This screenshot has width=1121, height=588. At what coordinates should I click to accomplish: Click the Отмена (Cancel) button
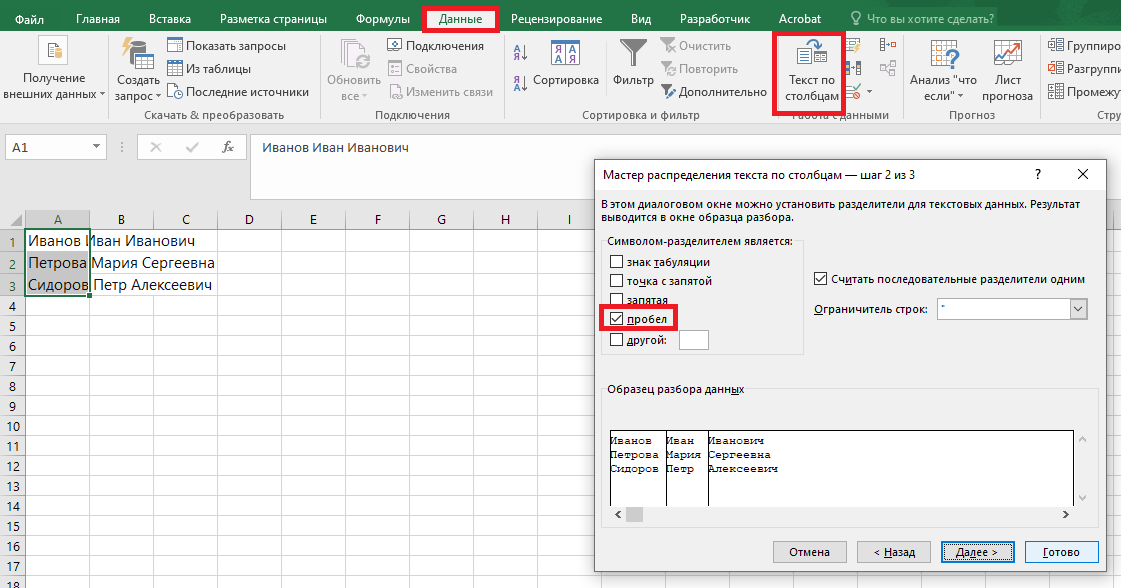point(810,552)
